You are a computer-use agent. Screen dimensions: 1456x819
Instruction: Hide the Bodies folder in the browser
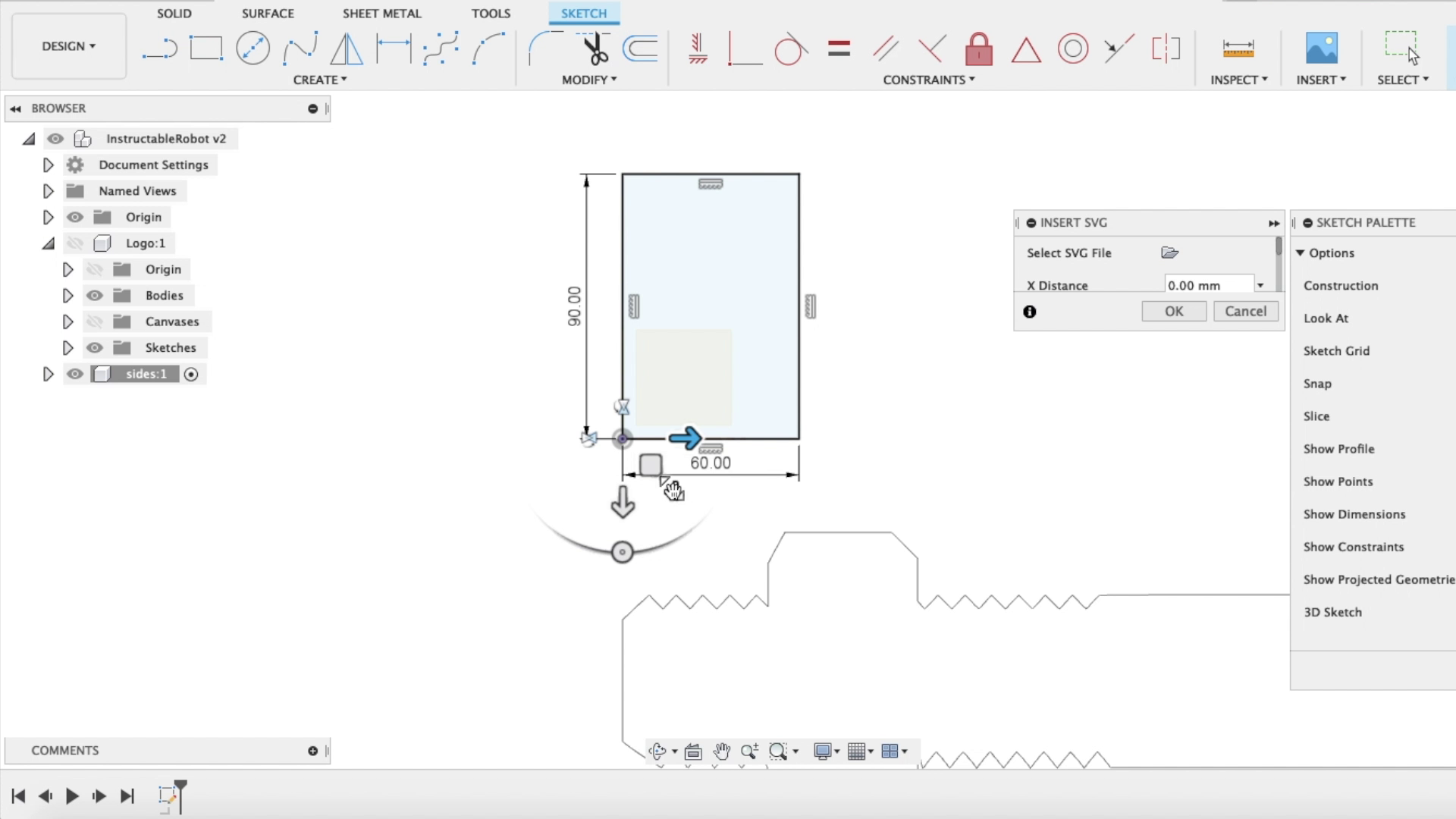(94, 295)
